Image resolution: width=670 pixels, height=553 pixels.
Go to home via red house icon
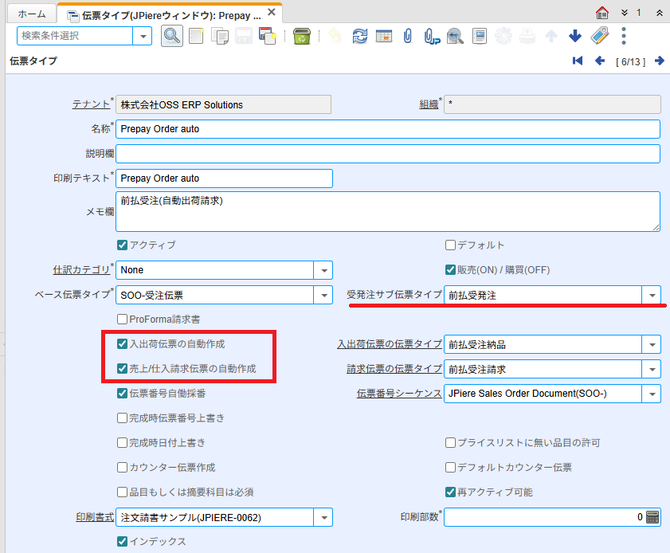click(602, 13)
